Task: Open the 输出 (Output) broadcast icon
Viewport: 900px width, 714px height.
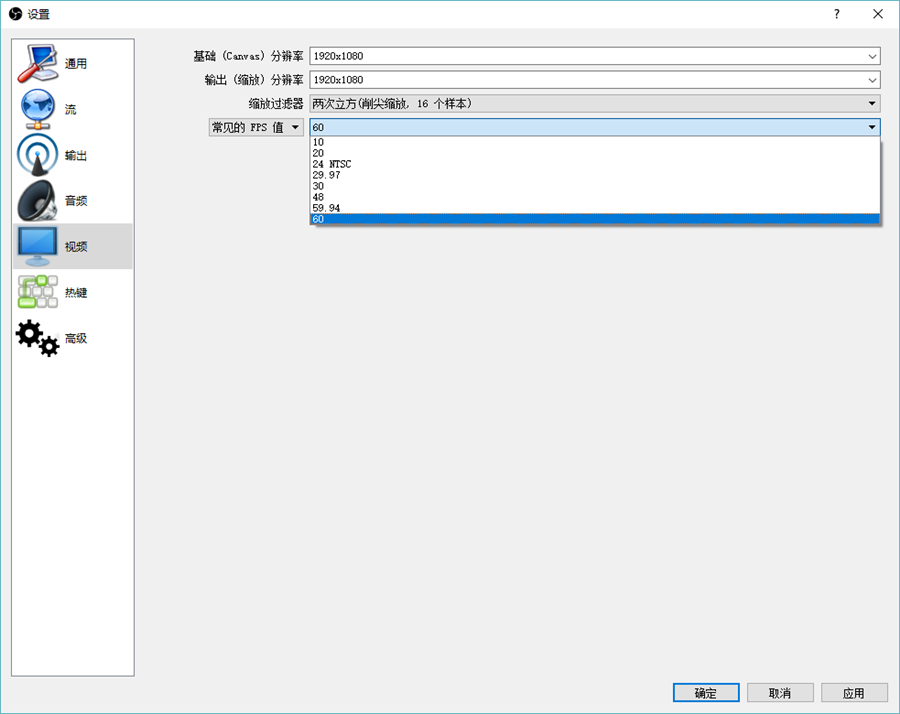Action: (x=38, y=156)
